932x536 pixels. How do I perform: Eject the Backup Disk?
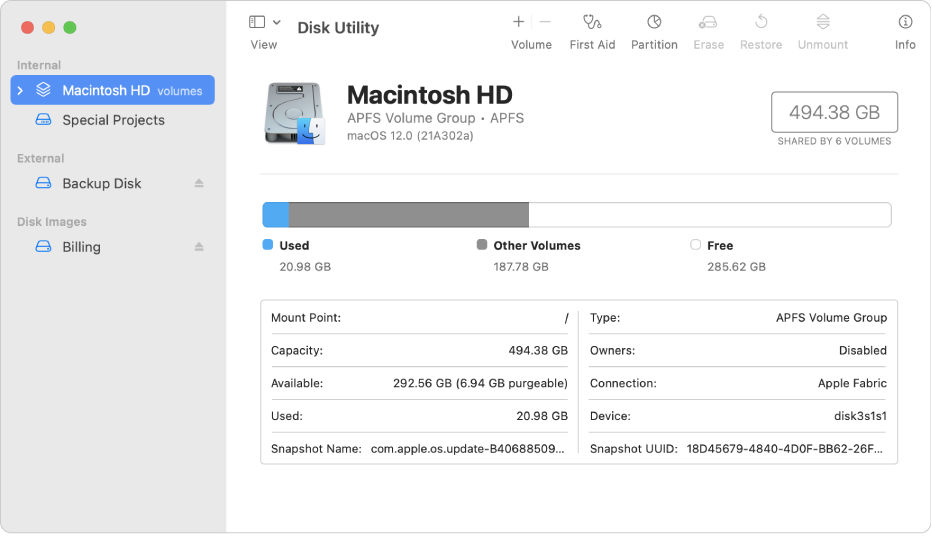(199, 184)
